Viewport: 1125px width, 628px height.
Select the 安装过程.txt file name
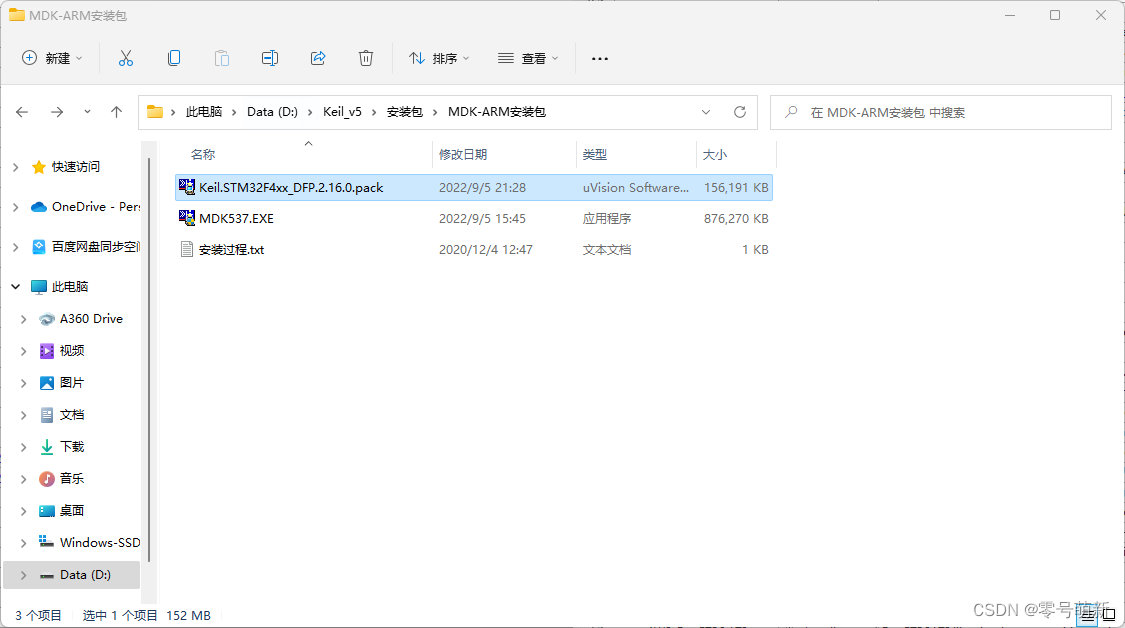coord(231,249)
